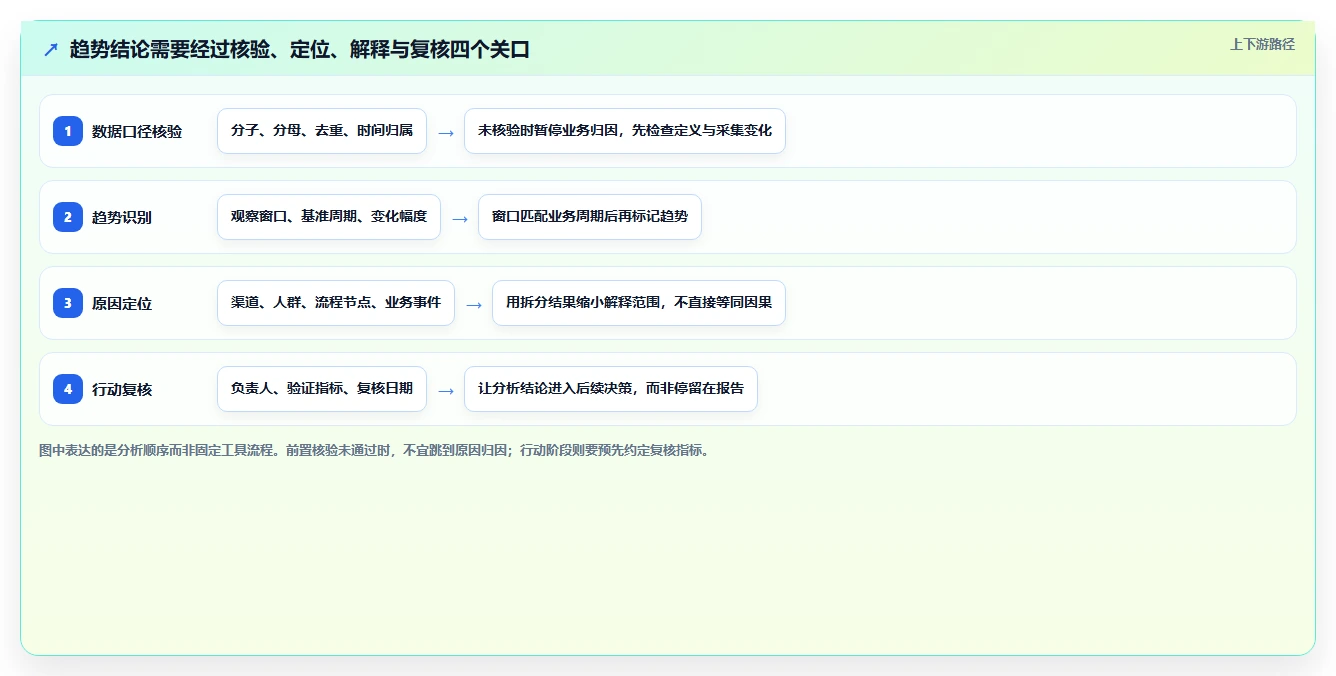Click the step 3 number badge
This screenshot has width=1336, height=676.
68,303
